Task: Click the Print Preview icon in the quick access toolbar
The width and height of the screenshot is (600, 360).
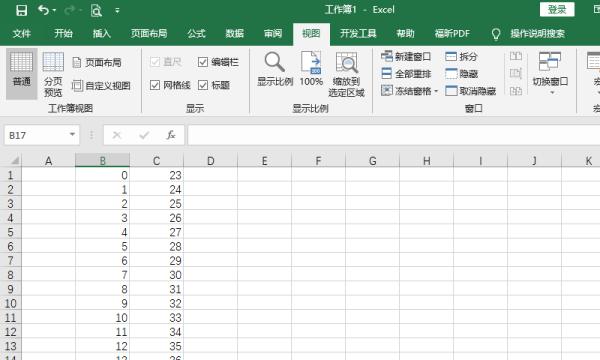Action: click(96, 11)
